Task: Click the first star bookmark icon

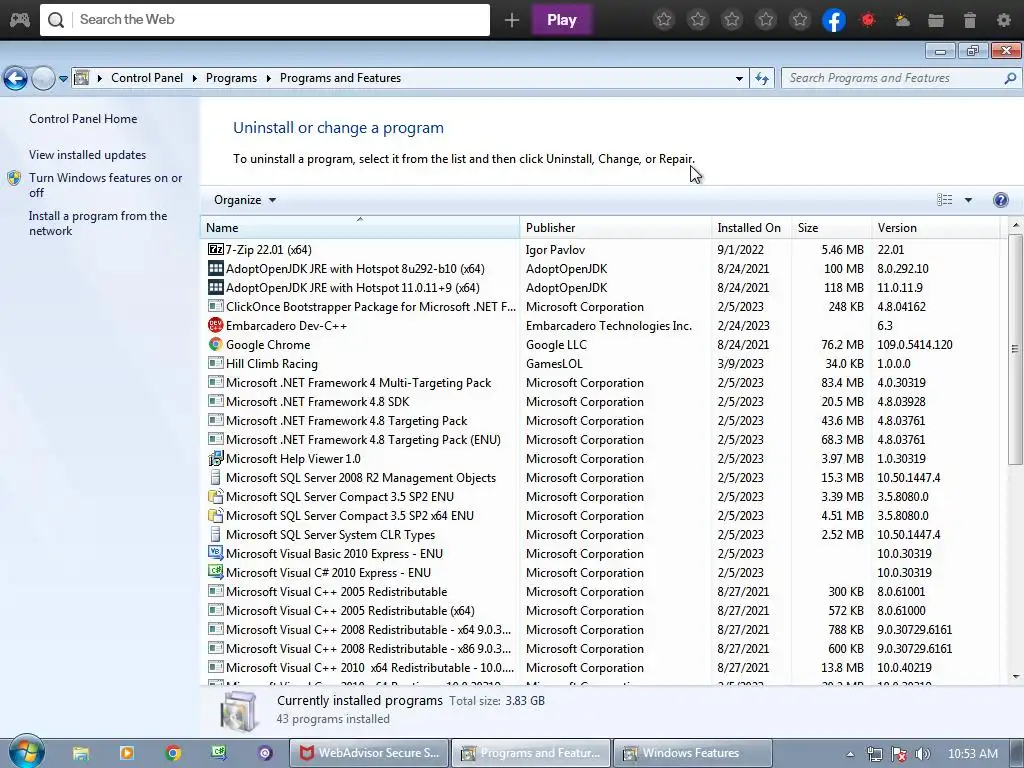Action: coord(664,20)
